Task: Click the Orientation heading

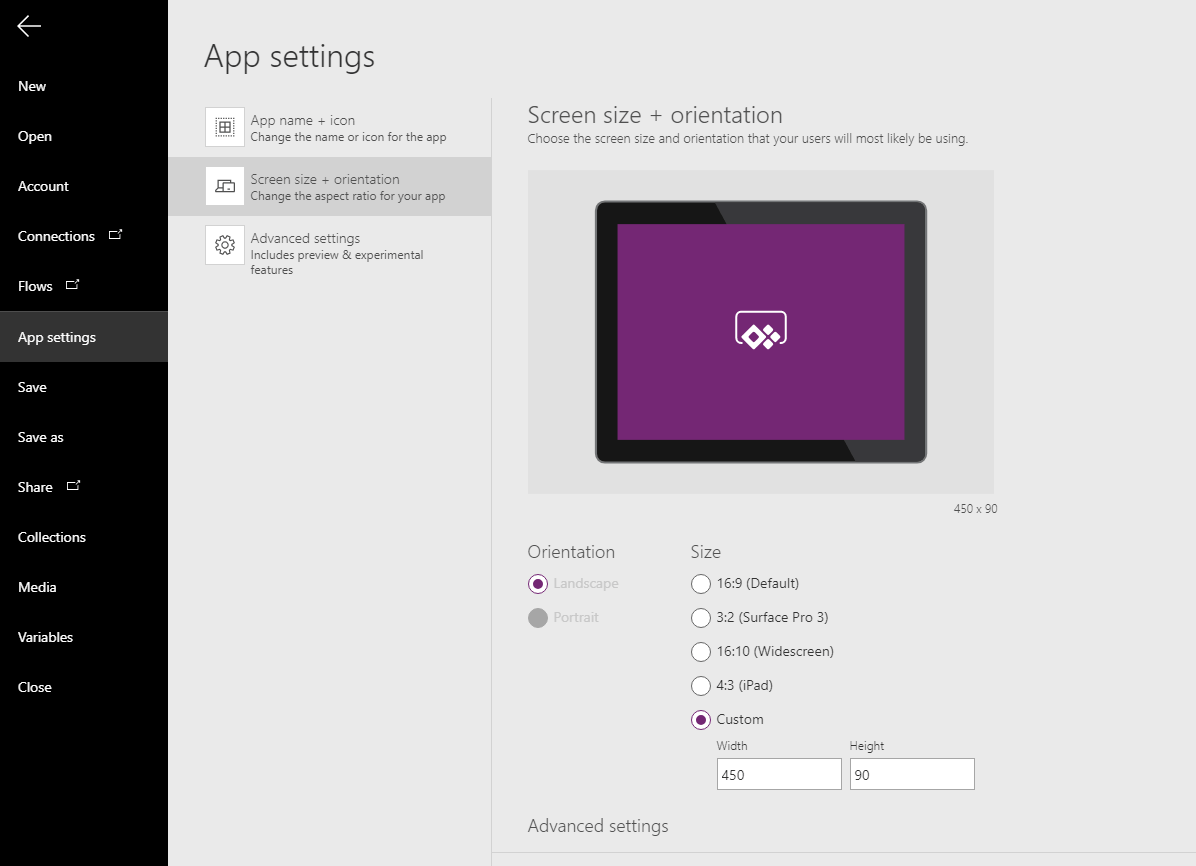Action: click(x=571, y=552)
